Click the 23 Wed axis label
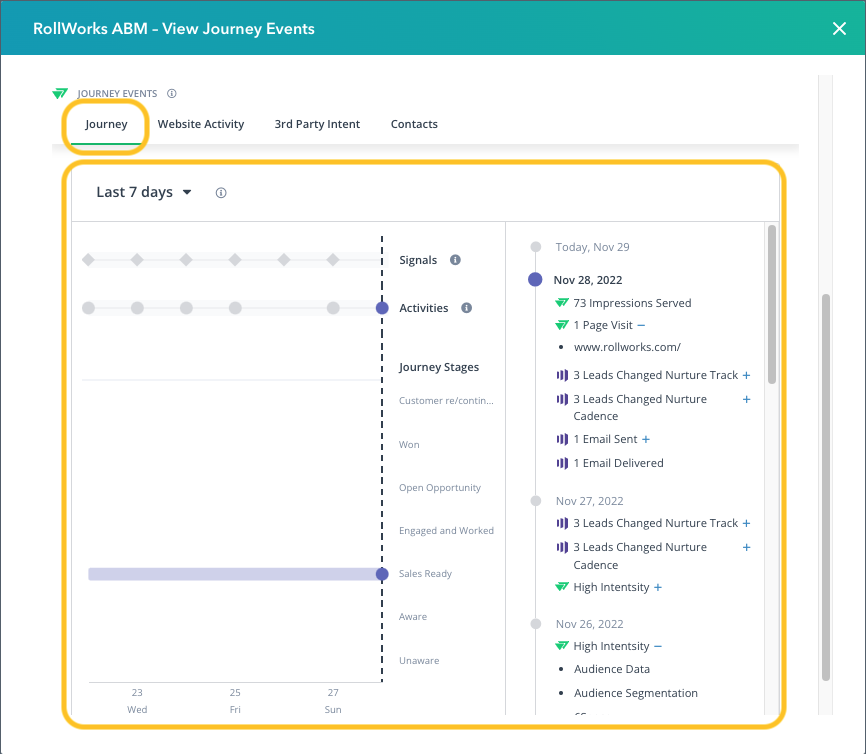The height and width of the screenshot is (754, 866). tap(137, 701)
